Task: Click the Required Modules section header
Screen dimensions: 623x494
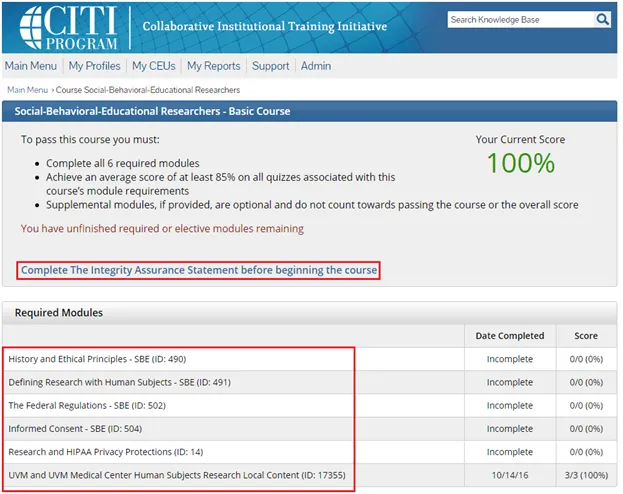Action: pos(59,312)
